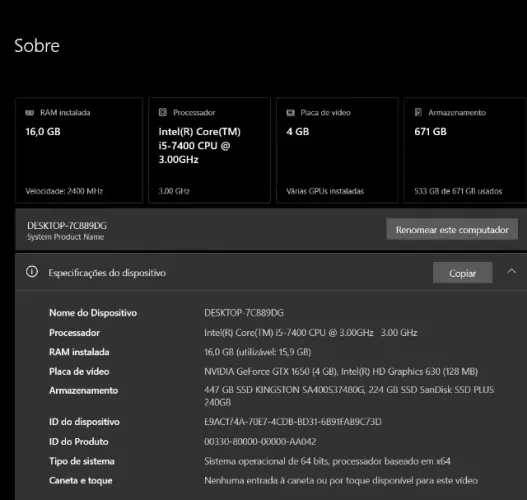Viewport: 527px width, 500px height.
Task: Click the Nenhuma entrada à caneta value
Action: tap(341, 481)
